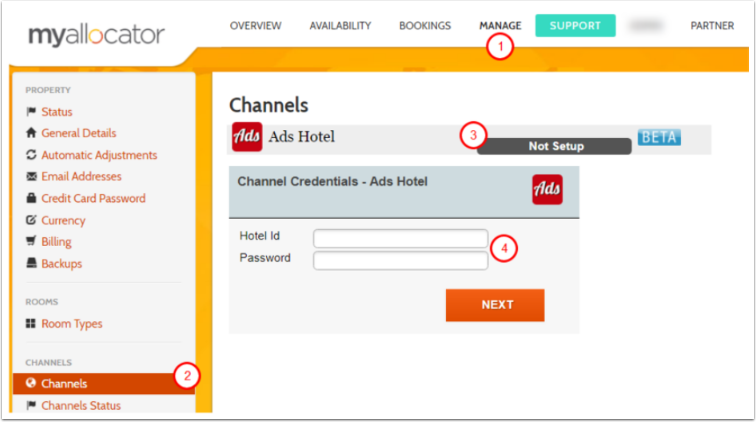Click the grid icon beside Room Types
This screenshot has height=422, width=756.
click(x=31, y=323)
